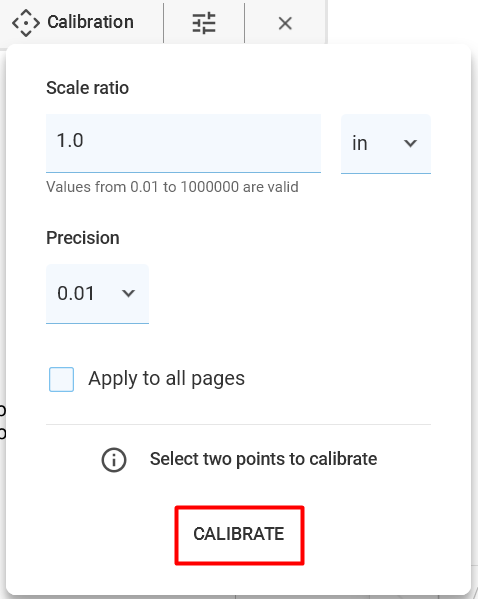Click the 1.0 value in Scale ratio
The height and width of the screenshot is (599, 478).
(x=70, y=140)
